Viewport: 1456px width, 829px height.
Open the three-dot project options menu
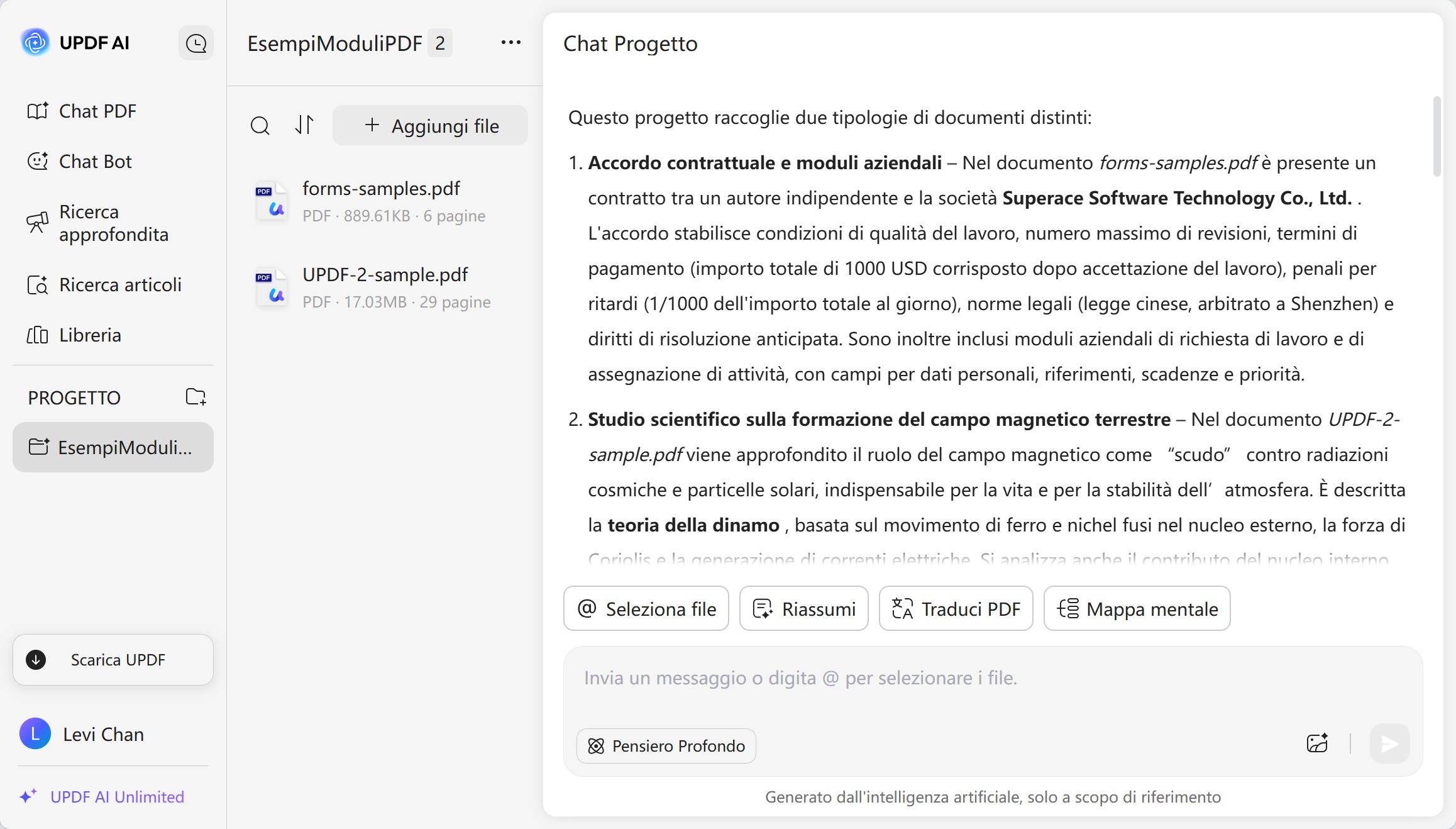(510, 43)
